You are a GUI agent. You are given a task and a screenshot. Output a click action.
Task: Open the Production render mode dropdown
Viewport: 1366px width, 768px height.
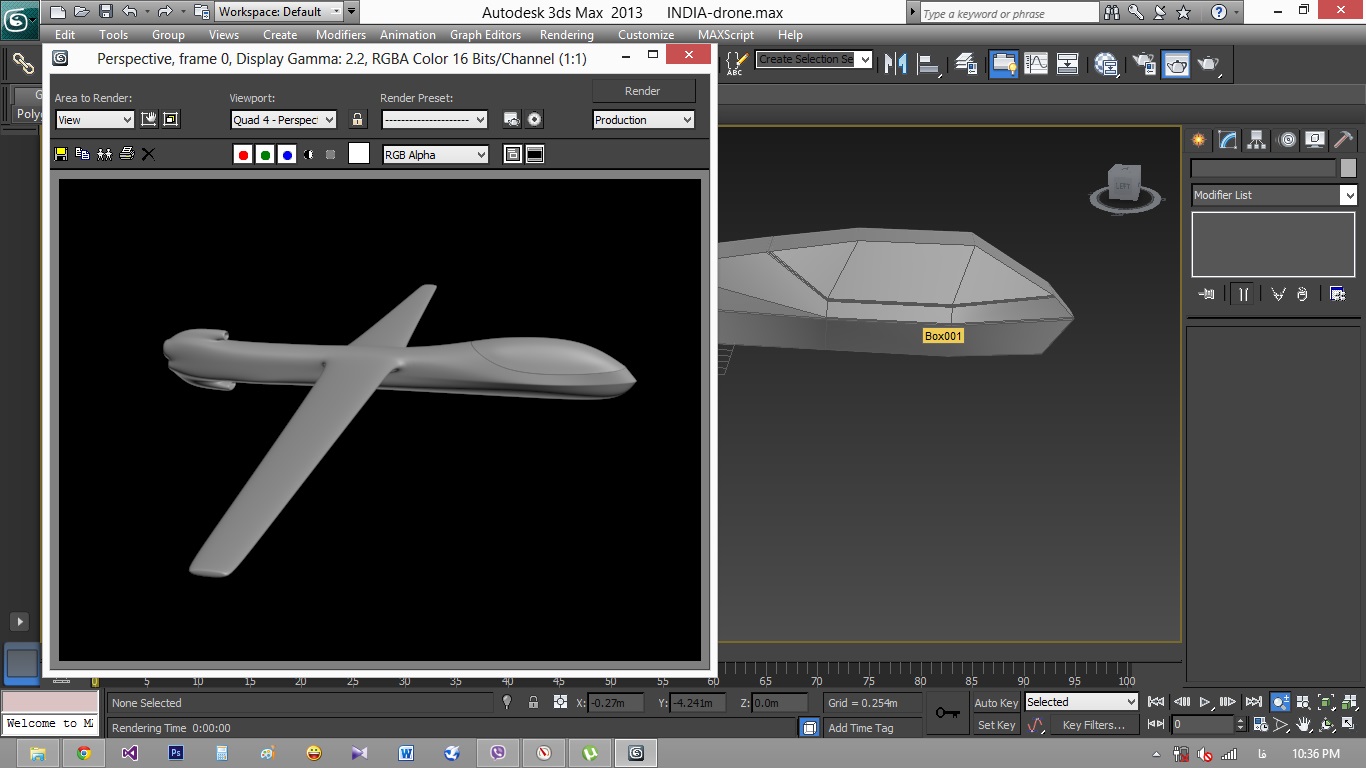click(x=643, y=120)
